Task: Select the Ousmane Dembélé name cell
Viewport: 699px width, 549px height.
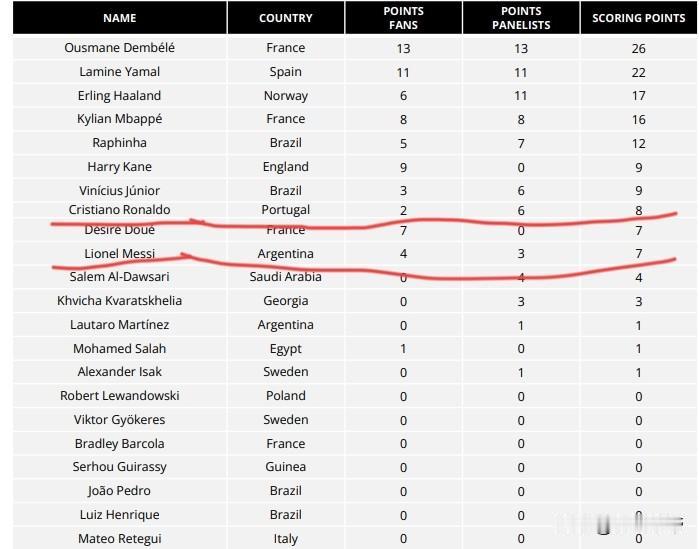Action: [x=119, y=48]
